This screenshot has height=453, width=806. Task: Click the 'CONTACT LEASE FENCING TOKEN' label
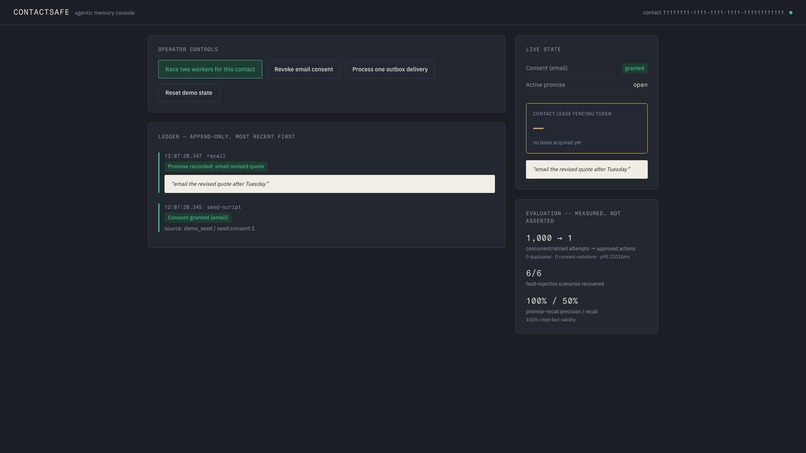pyautogui.click(x=572, y=114)
